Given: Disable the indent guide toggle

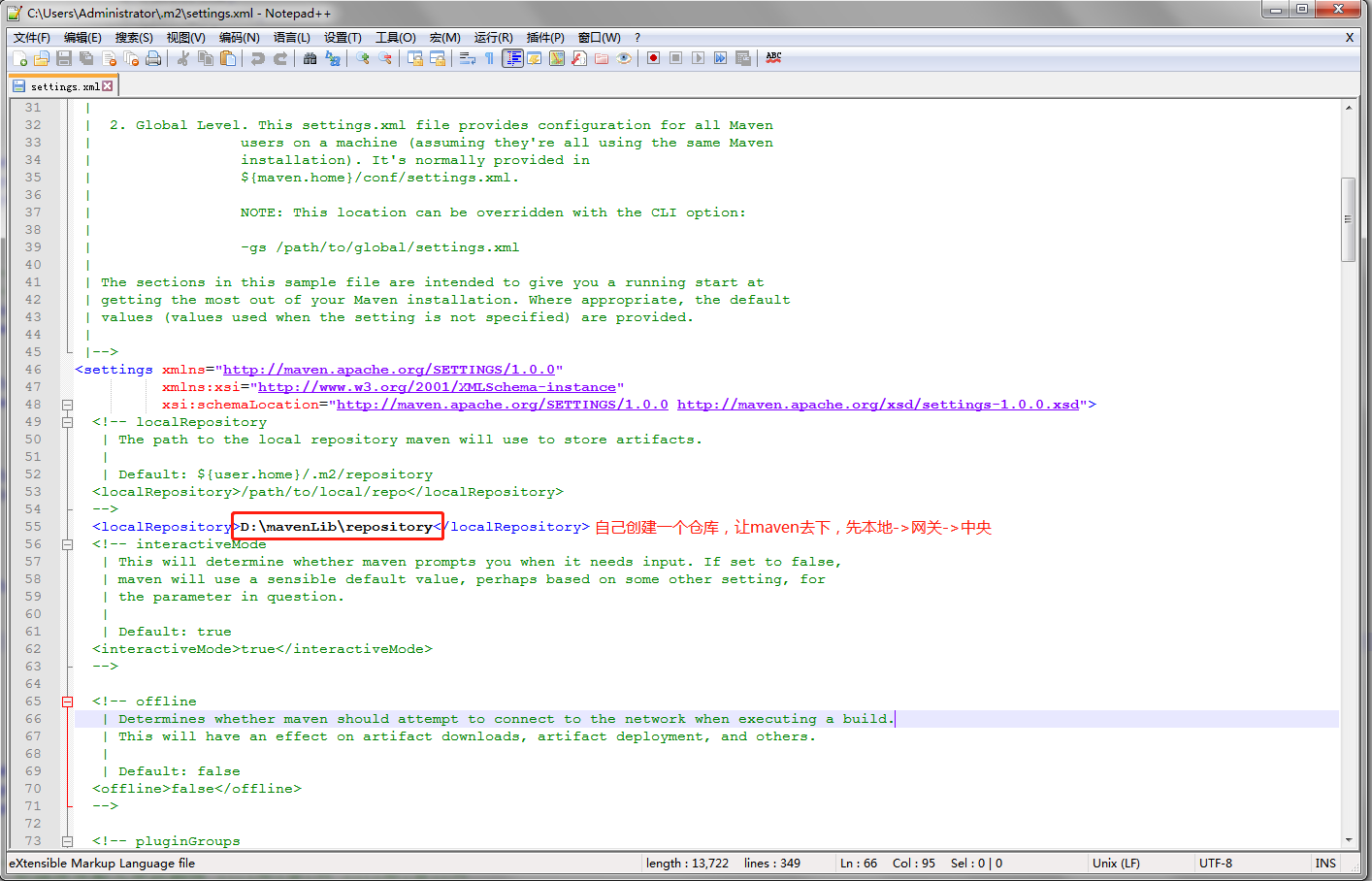Looking at the screenshot, I should (x=512, y=58).
